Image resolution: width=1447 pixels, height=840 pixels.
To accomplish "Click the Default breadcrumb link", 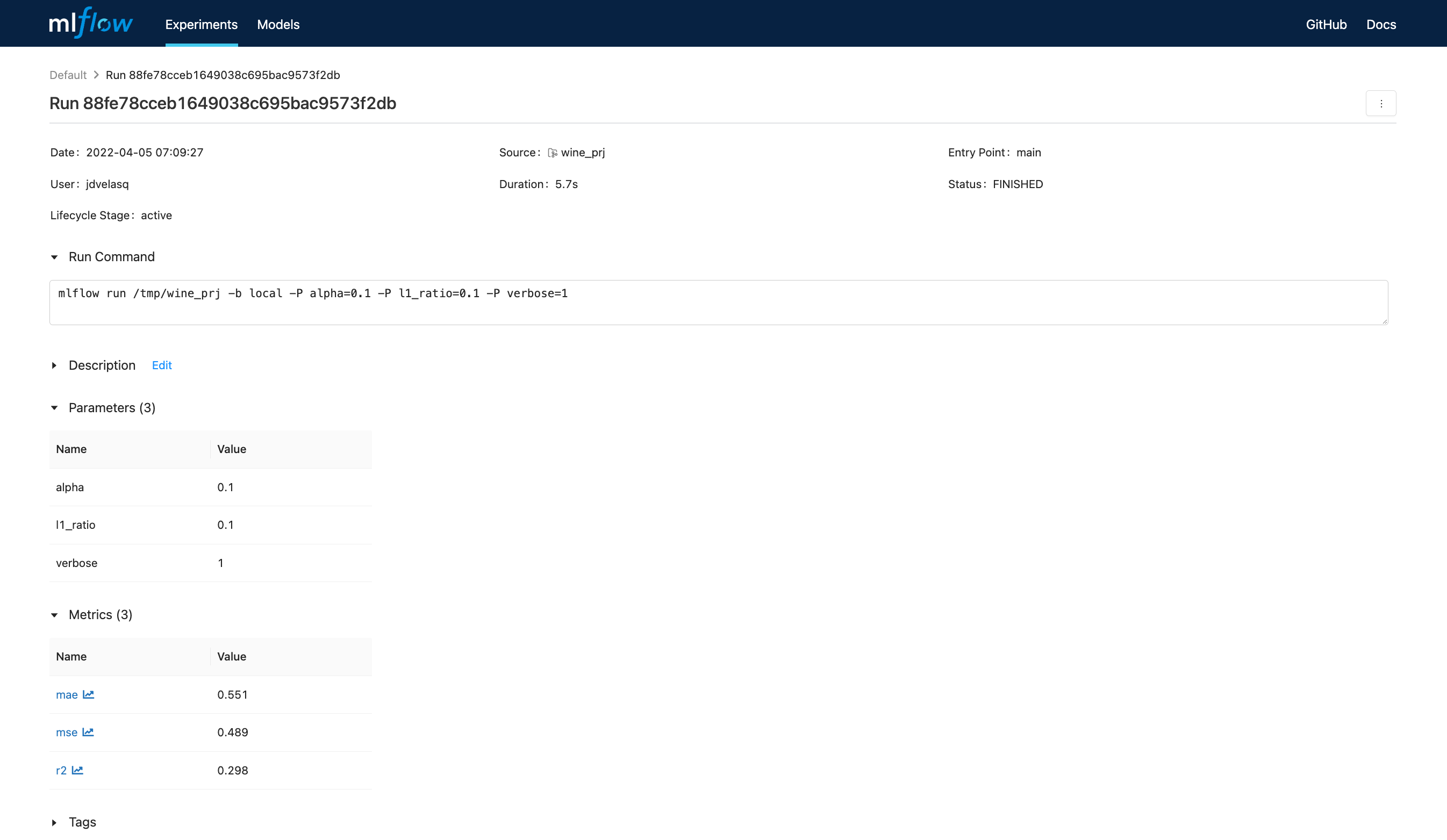I will 68,74.
